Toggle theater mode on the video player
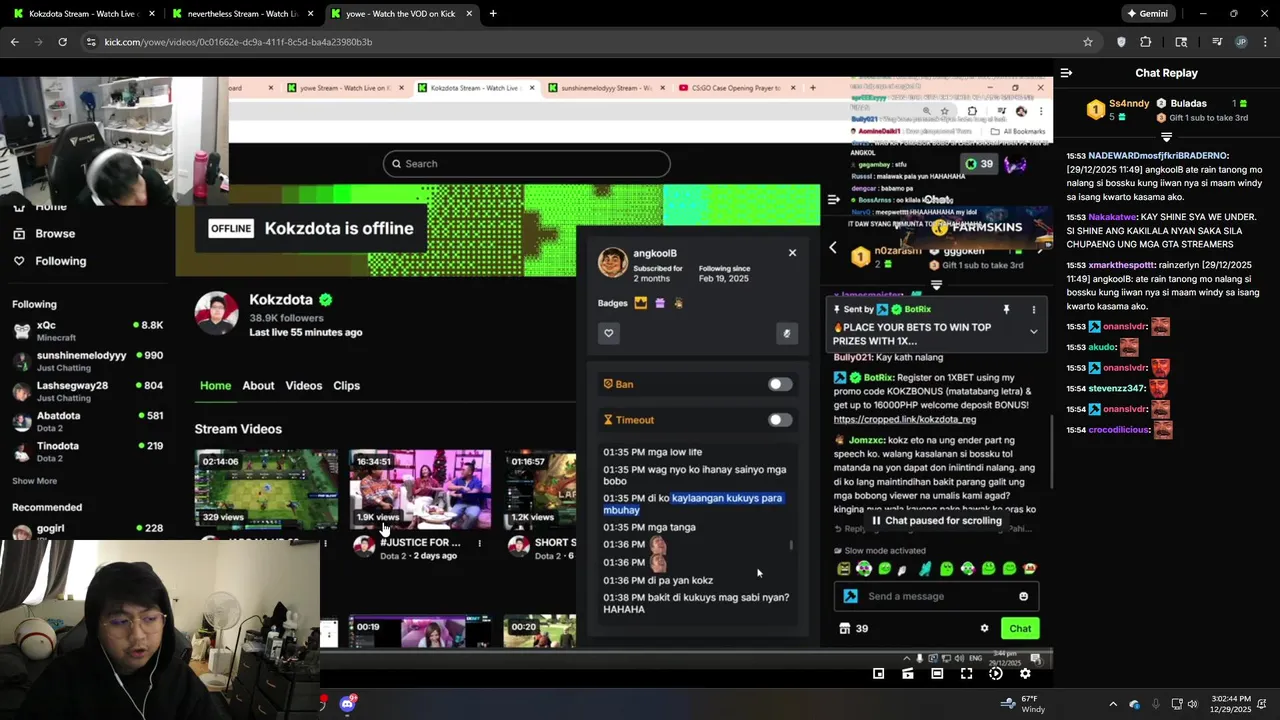 click(x=937, y=674)
